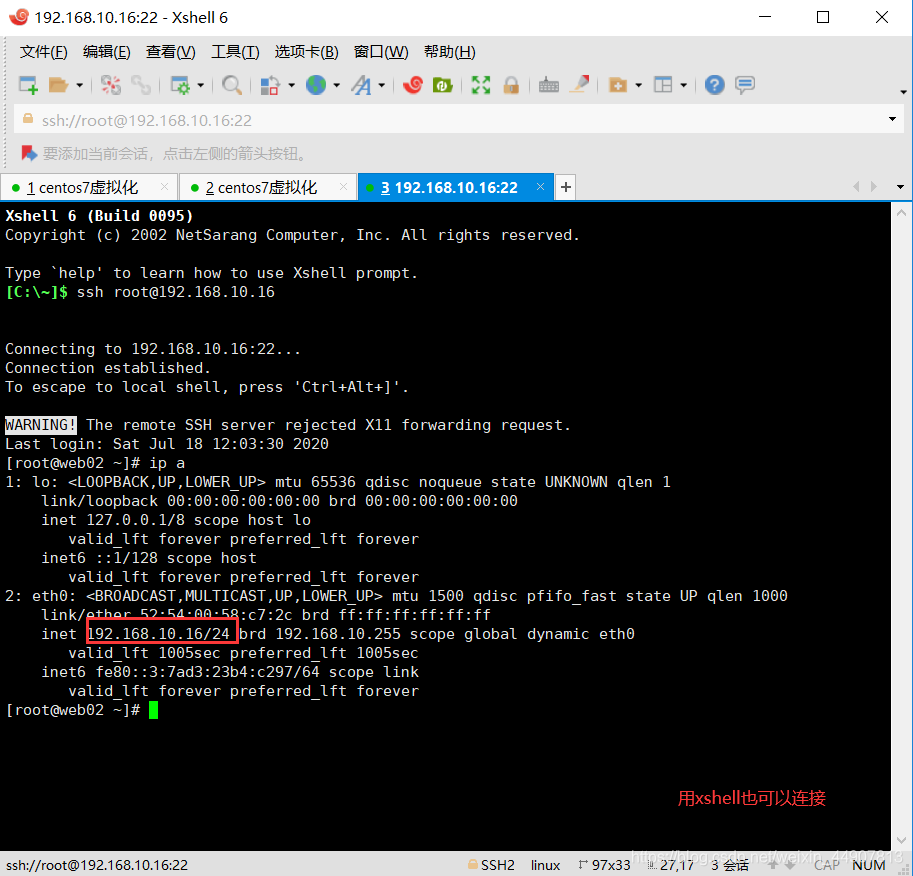Viewport: 913px width, 876px height.
Task: Expand the font dropdown arrow
Action: [x=382, y=86]
